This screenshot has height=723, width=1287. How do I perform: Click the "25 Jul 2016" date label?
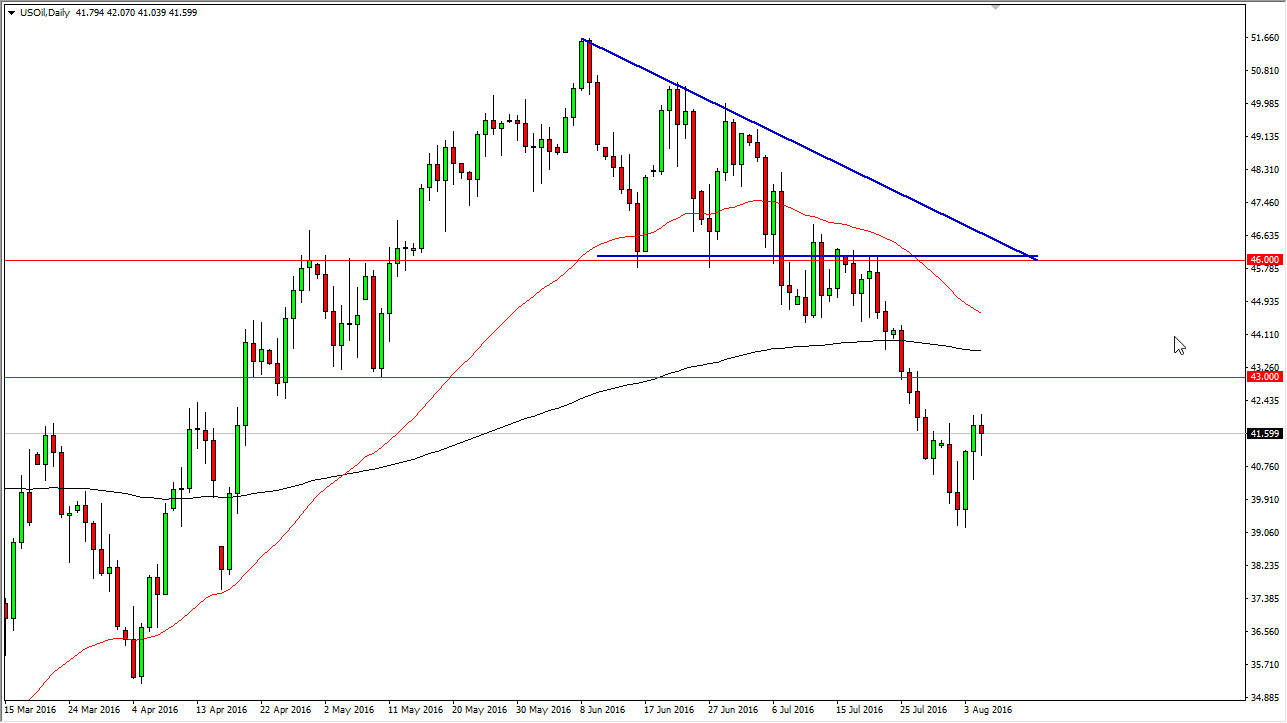click(925, 709)
